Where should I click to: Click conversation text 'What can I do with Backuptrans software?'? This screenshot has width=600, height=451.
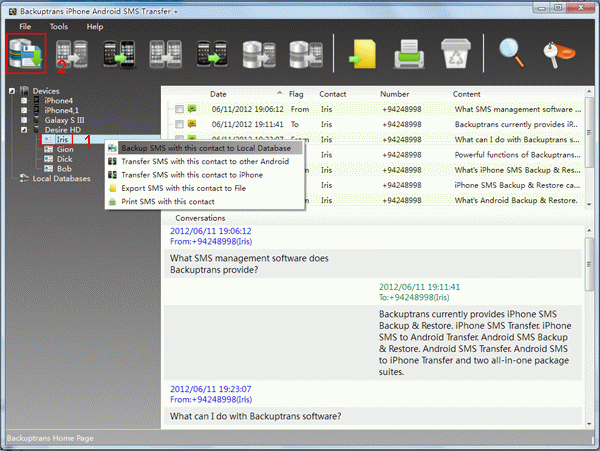click(256, 416)
